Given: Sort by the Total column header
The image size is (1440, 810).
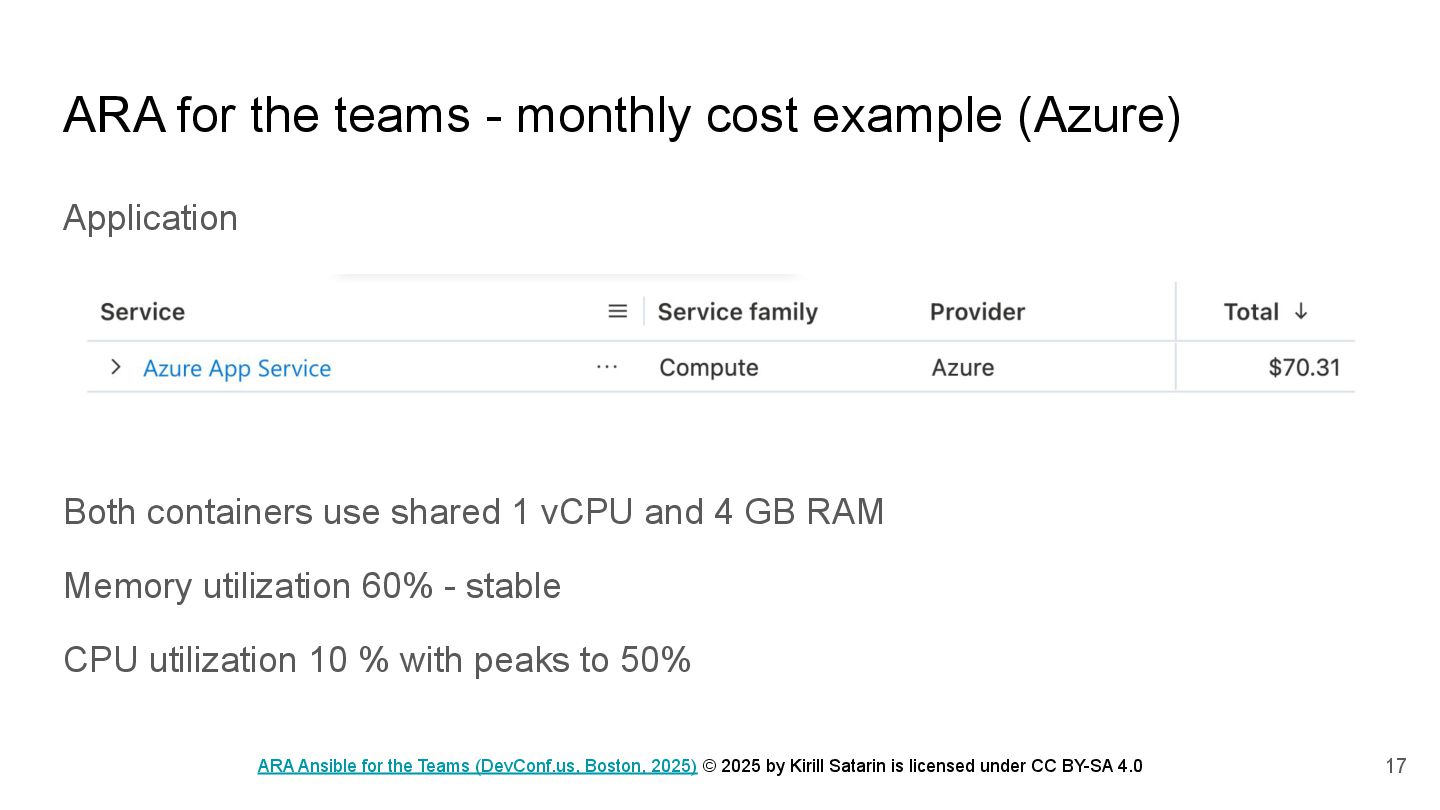Looking at the screenshot, I should click(1251, 312).
